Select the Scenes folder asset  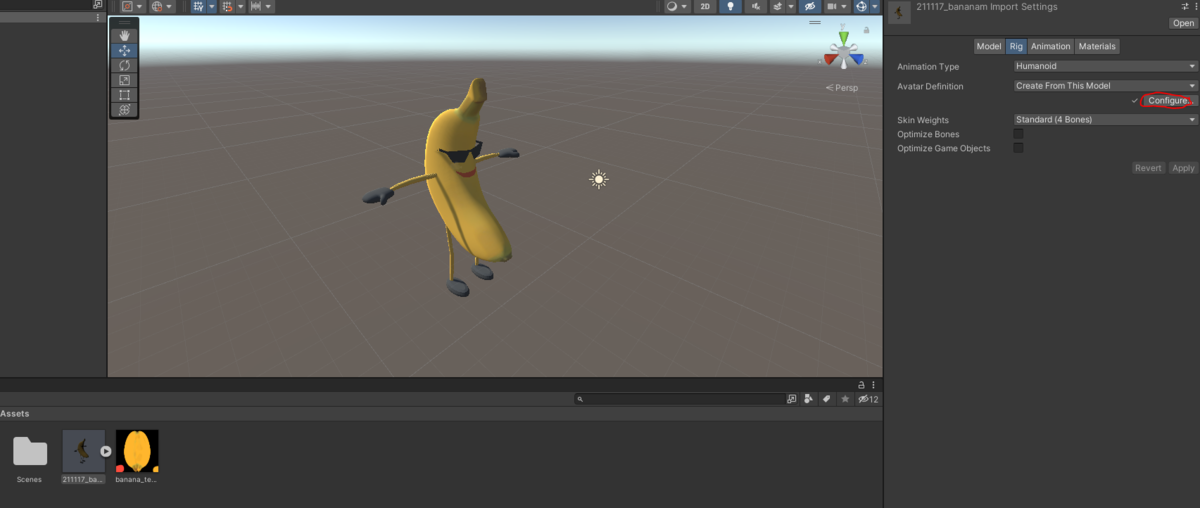(x=29, y=458)
